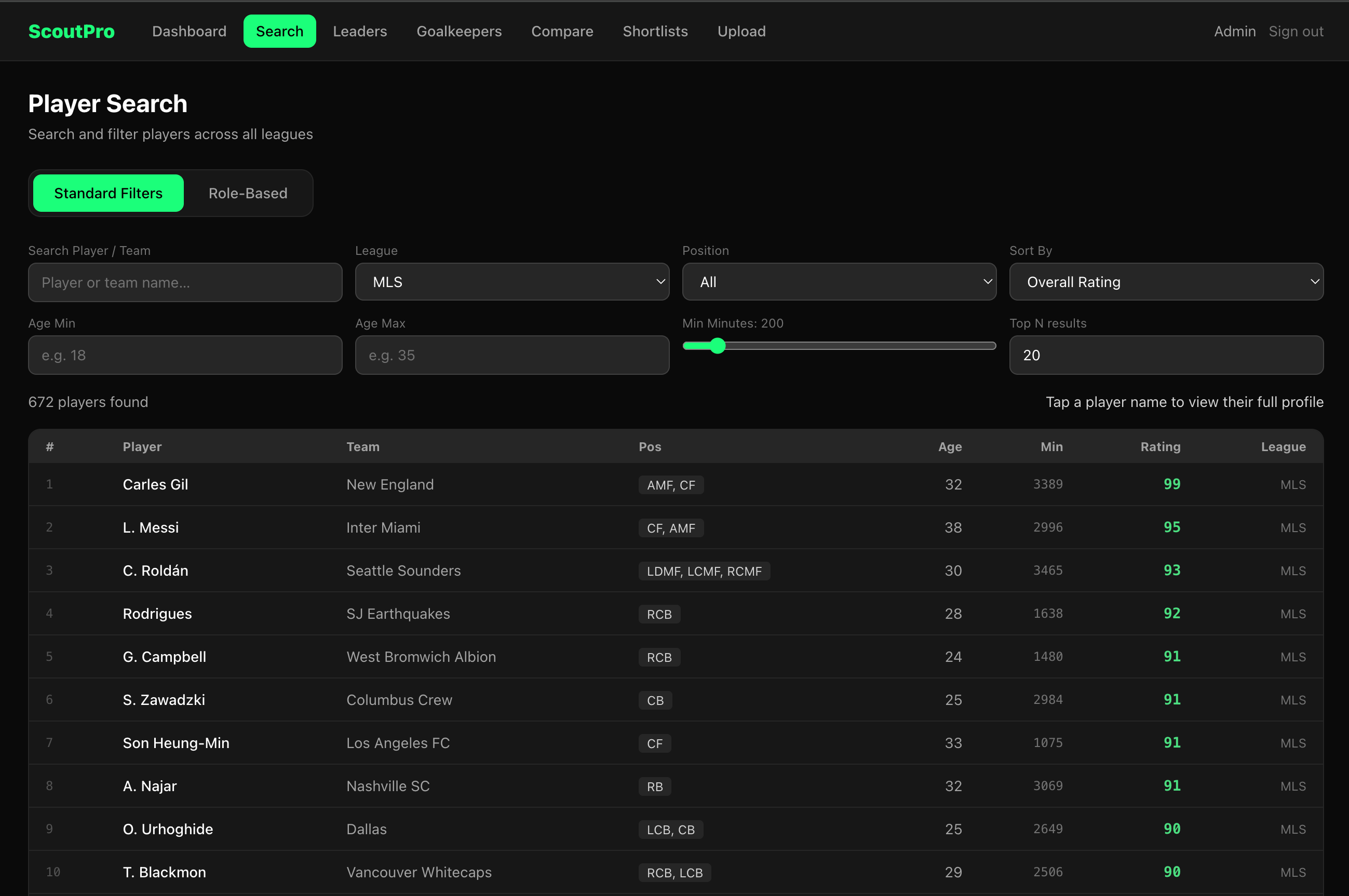Select the Standard Filters mode
1349x896 pixels.
click(107, 193)
